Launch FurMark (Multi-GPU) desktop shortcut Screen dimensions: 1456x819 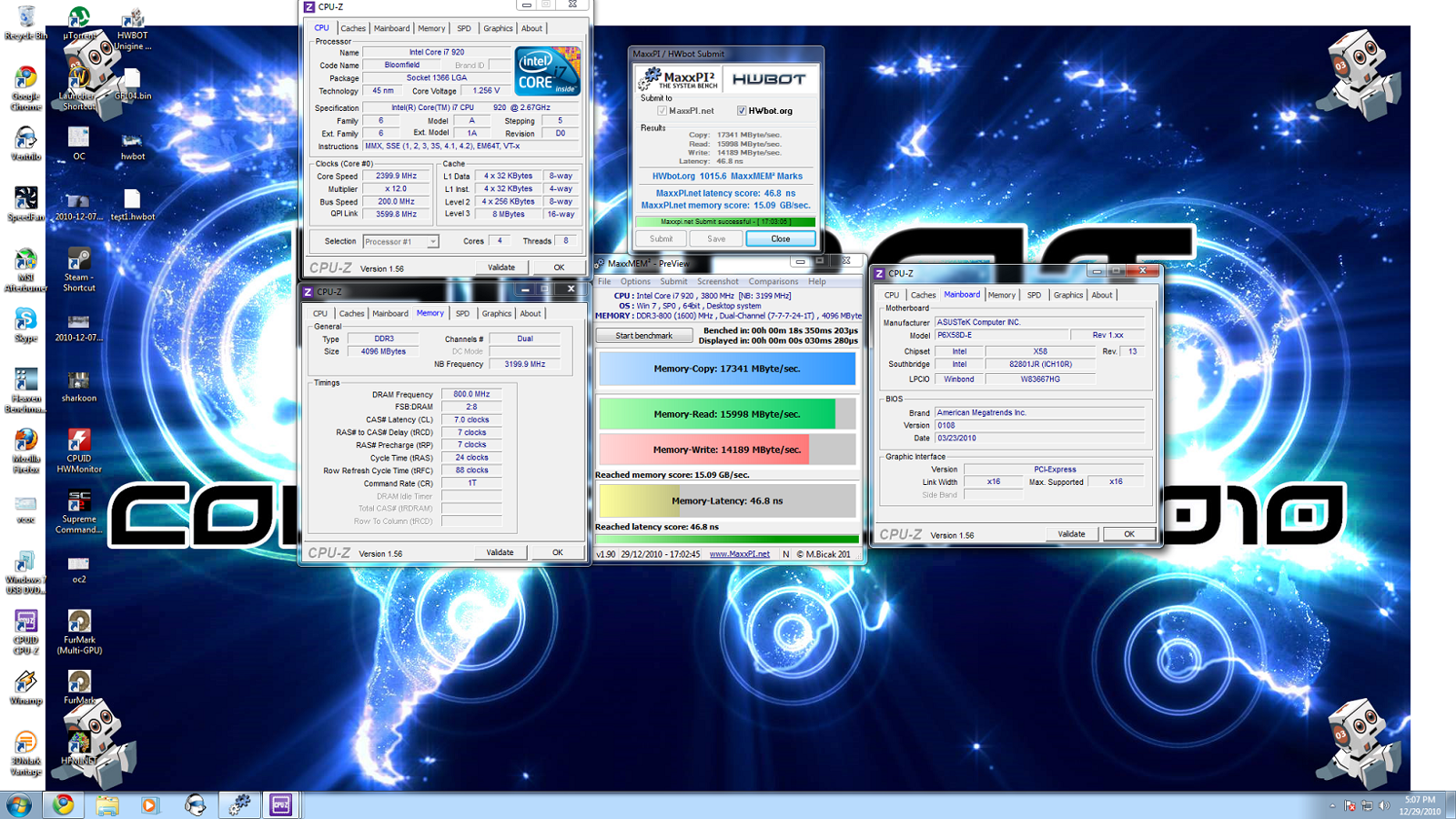coord(79,632)
